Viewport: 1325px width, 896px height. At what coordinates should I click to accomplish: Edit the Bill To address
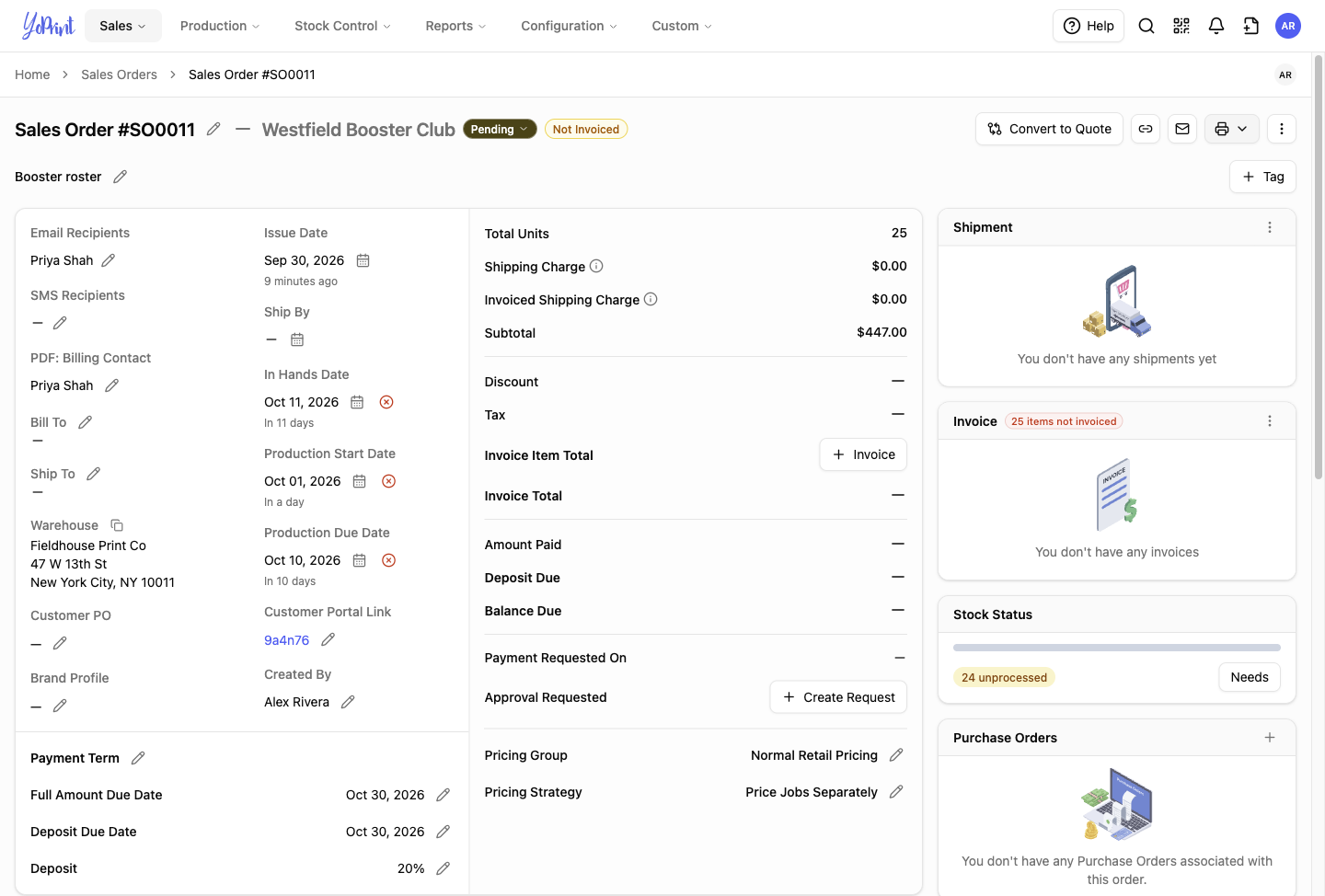[85, 422]
